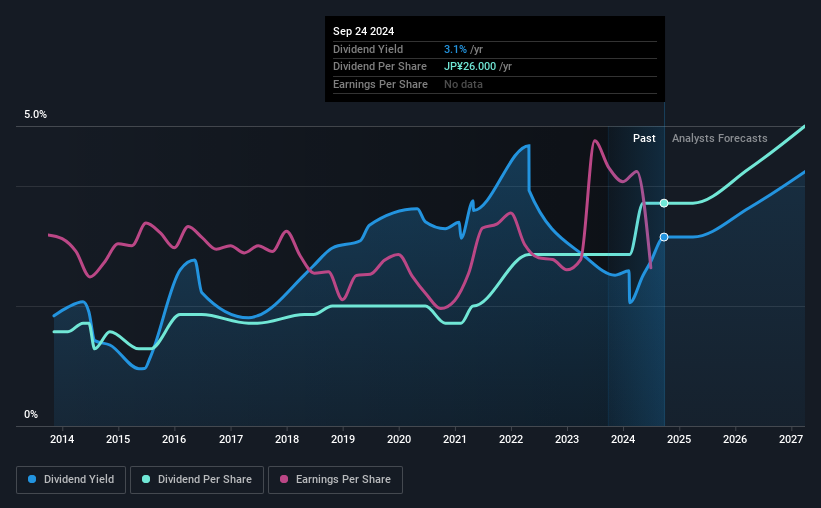Click the teal Dividend Per Share legend dot

146,479
